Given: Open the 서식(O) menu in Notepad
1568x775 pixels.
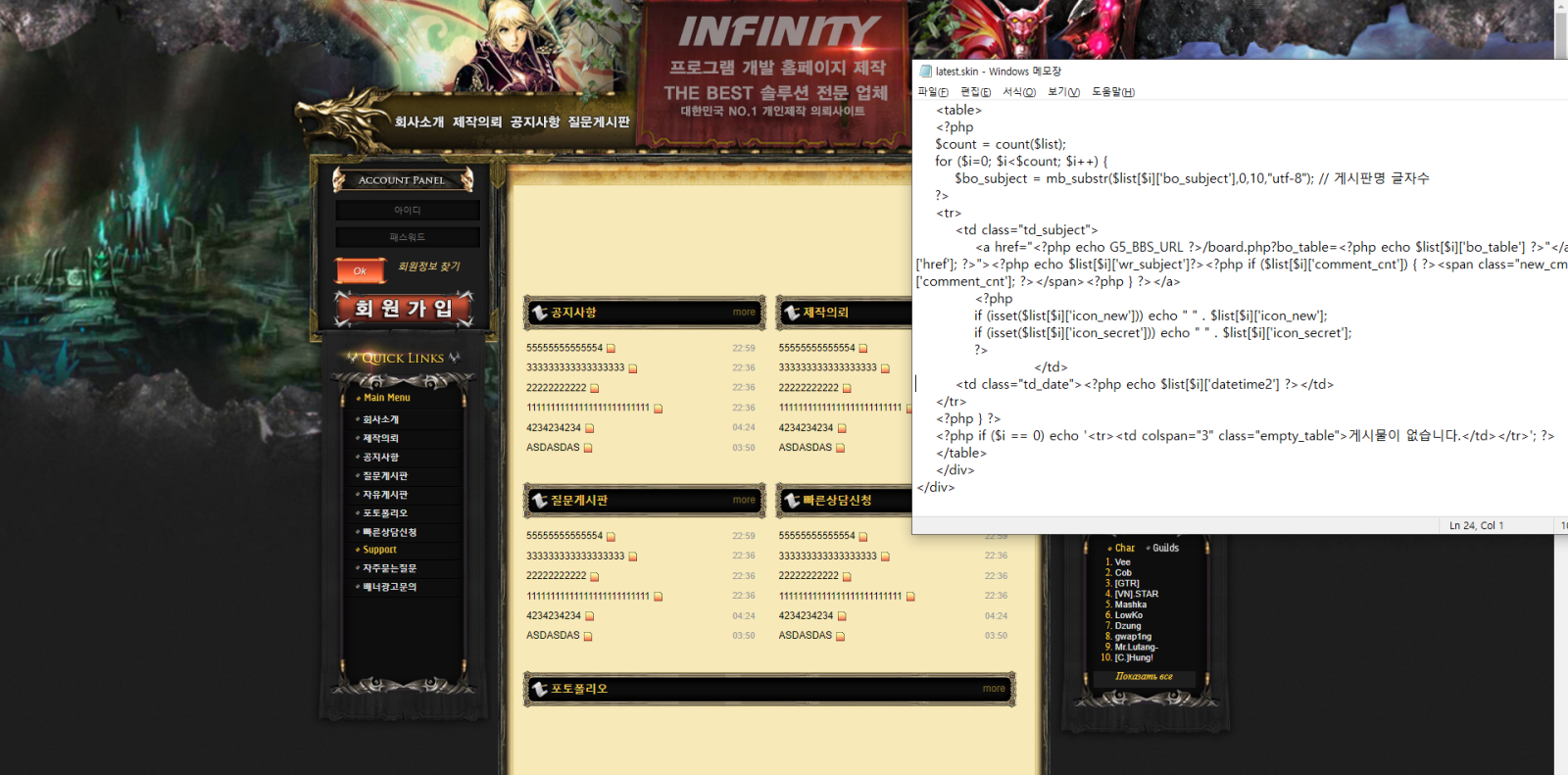Looking at the screenshot, I should point(1018,92).
